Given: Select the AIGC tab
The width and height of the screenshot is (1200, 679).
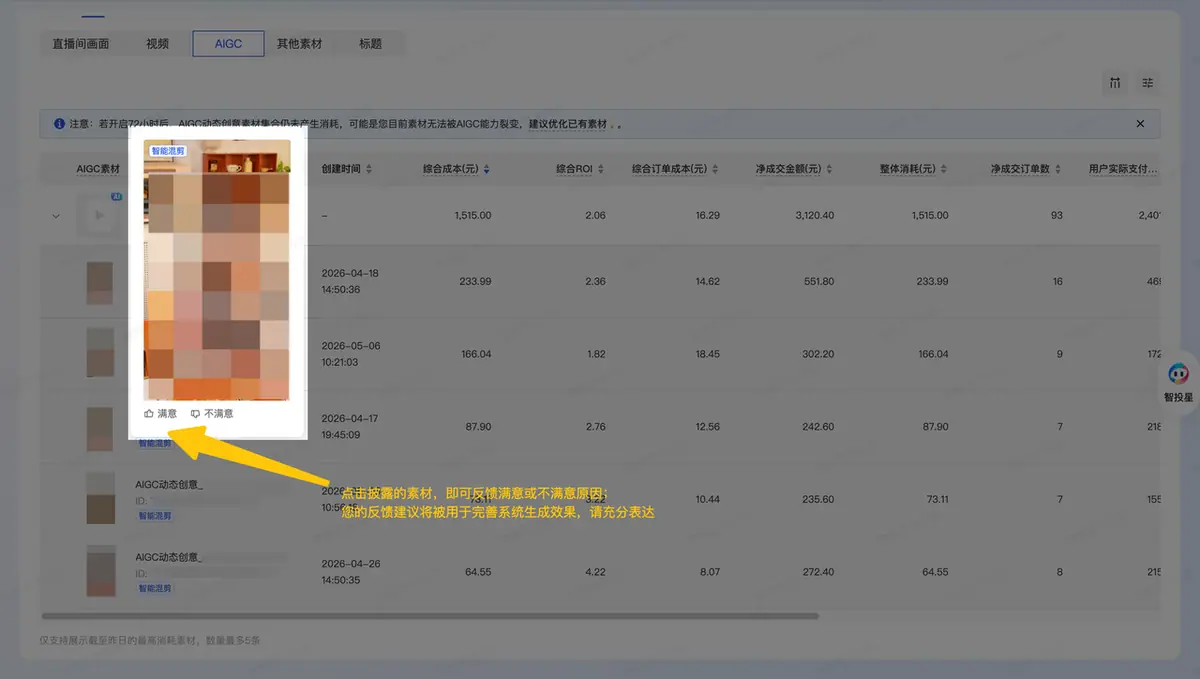Looking at the screenshot, I should click(x=228, y=44).
